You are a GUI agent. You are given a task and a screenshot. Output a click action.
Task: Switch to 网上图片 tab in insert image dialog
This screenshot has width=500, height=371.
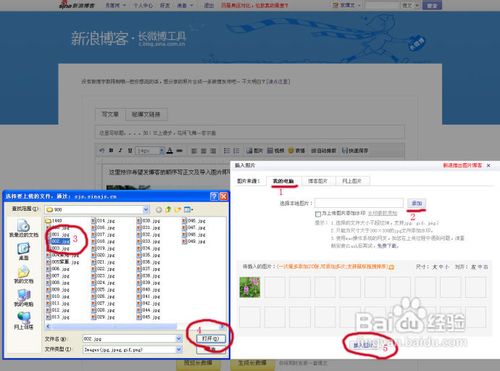[352, 181]
